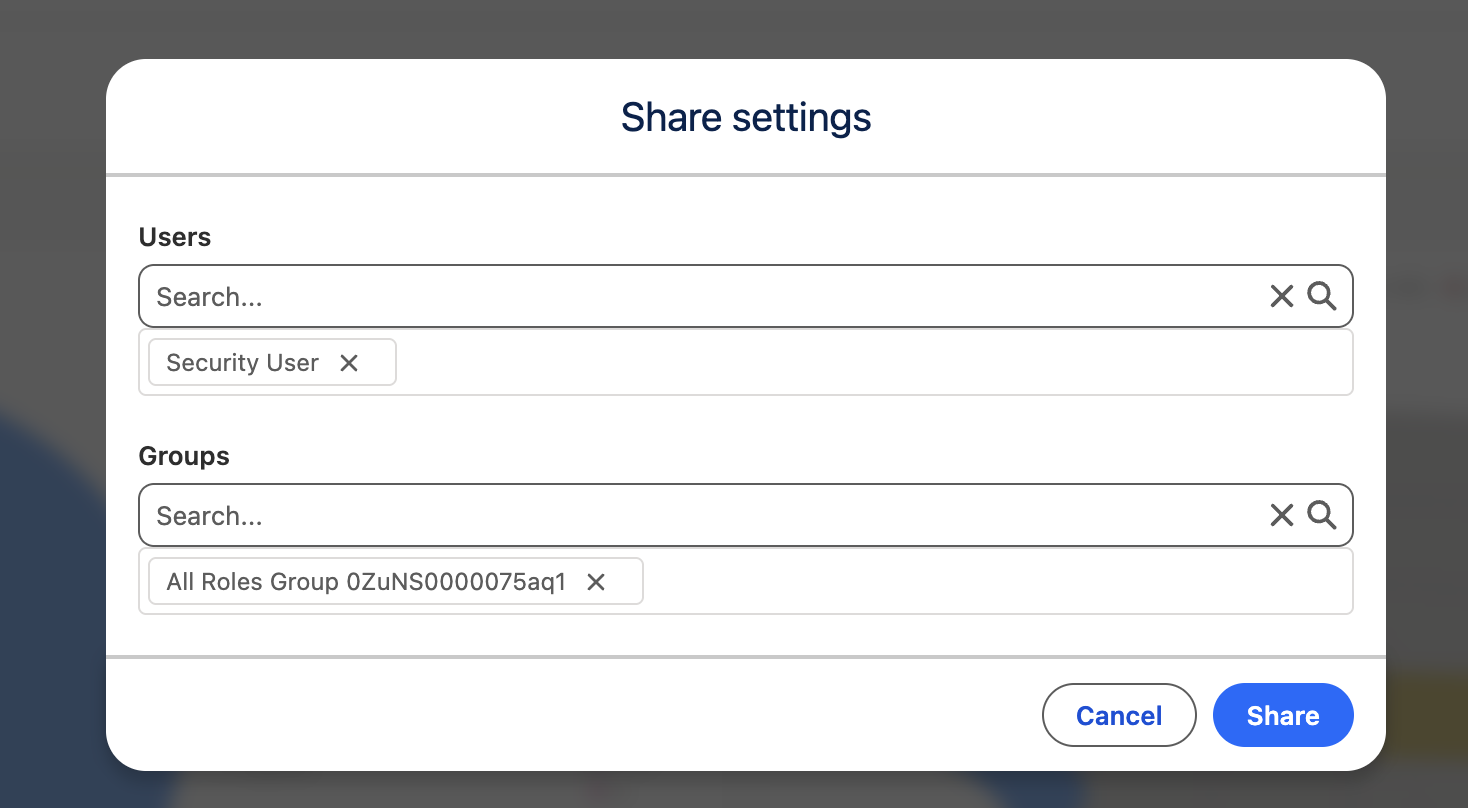Confirm sharing with the Share button
Image resolution: width=1468 pixels, height=808 pixels.
[1283, 715]
